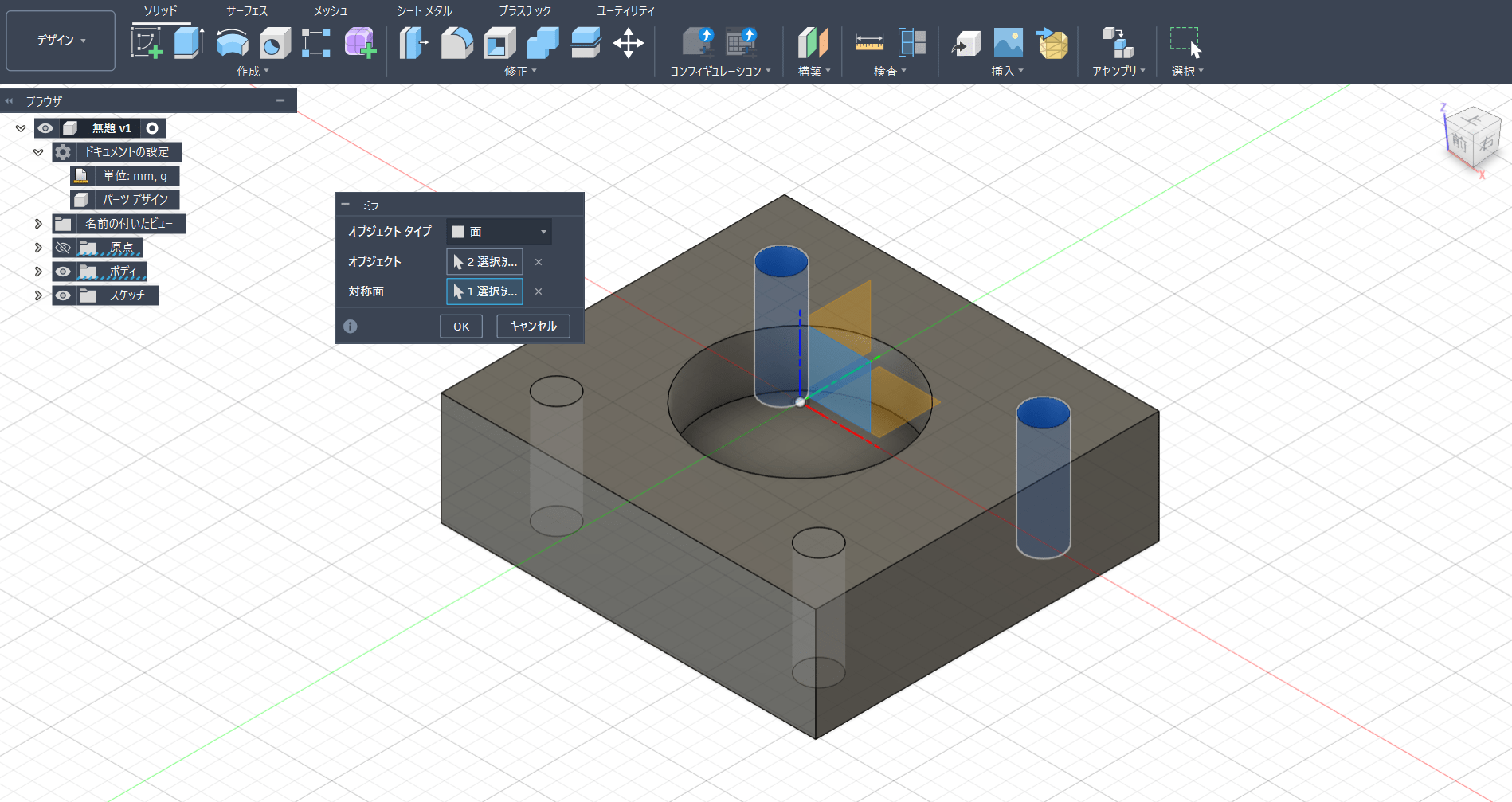Show the hidden 原点 folder
Viewport: 1512px width, 802px height.
pyautogui.click(x=63, y=248)
